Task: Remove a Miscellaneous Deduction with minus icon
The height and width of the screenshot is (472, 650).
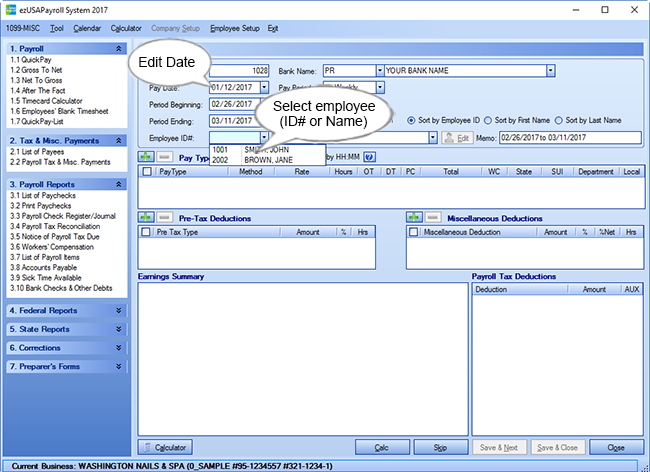Action: coord(431,217)
